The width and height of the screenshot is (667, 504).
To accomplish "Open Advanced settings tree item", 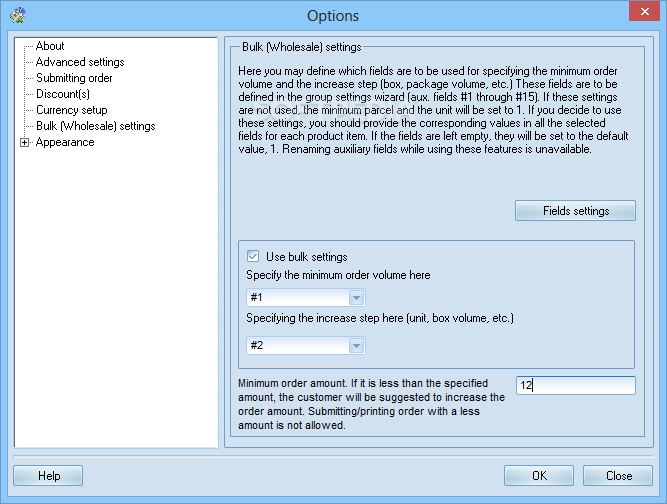I will coord(80,62).
